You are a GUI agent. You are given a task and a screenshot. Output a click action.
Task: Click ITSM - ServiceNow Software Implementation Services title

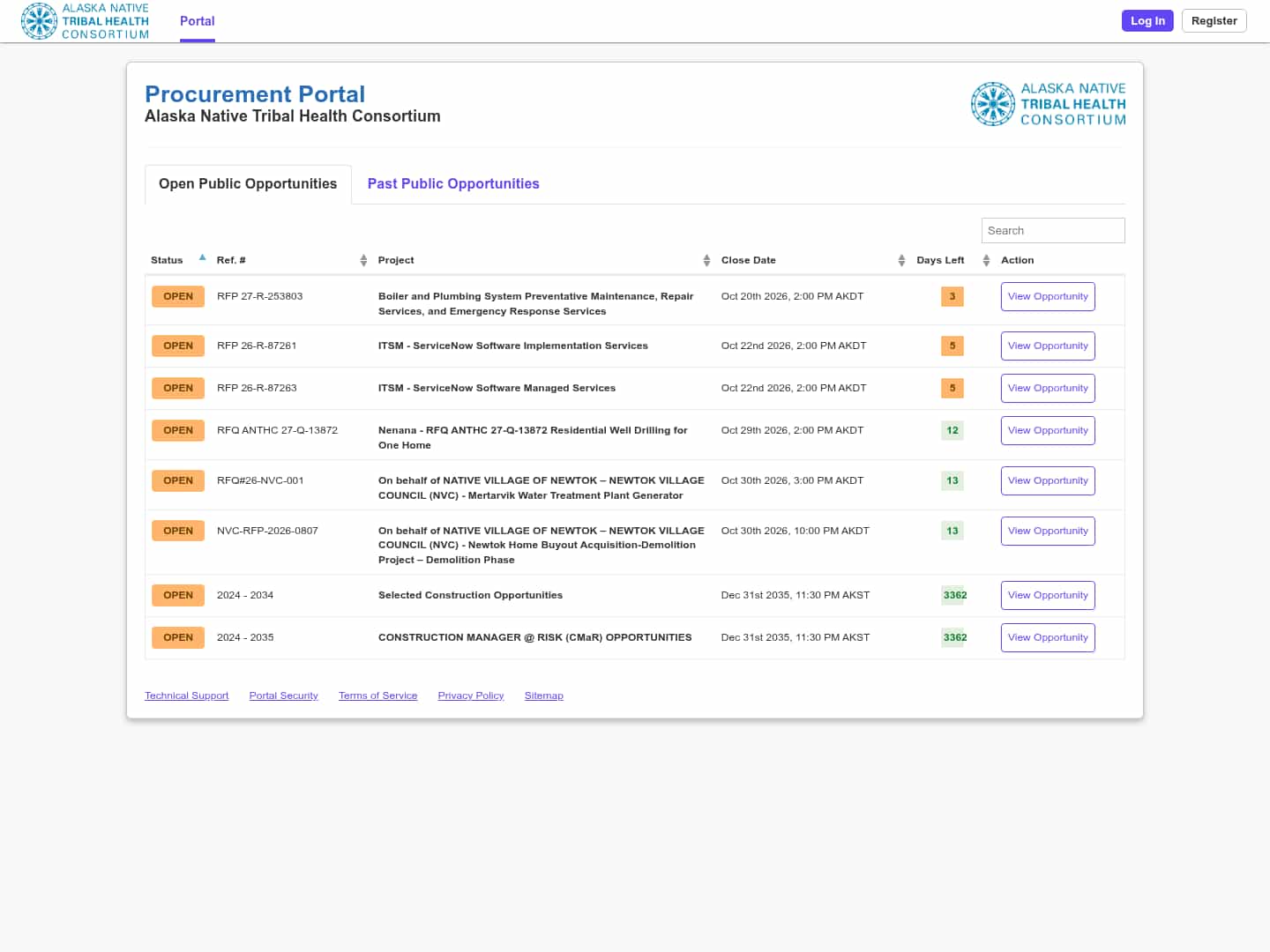(513, 346)
